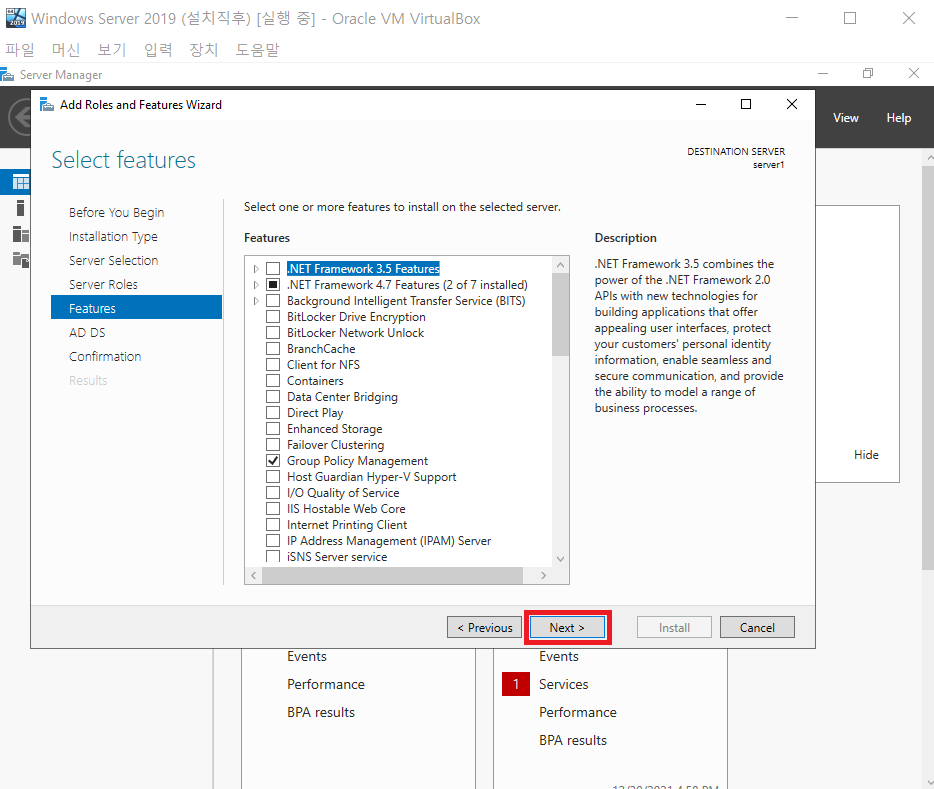
Task: Click the Add Roles and Features Wizard title icon
Action: pos(46,105)
